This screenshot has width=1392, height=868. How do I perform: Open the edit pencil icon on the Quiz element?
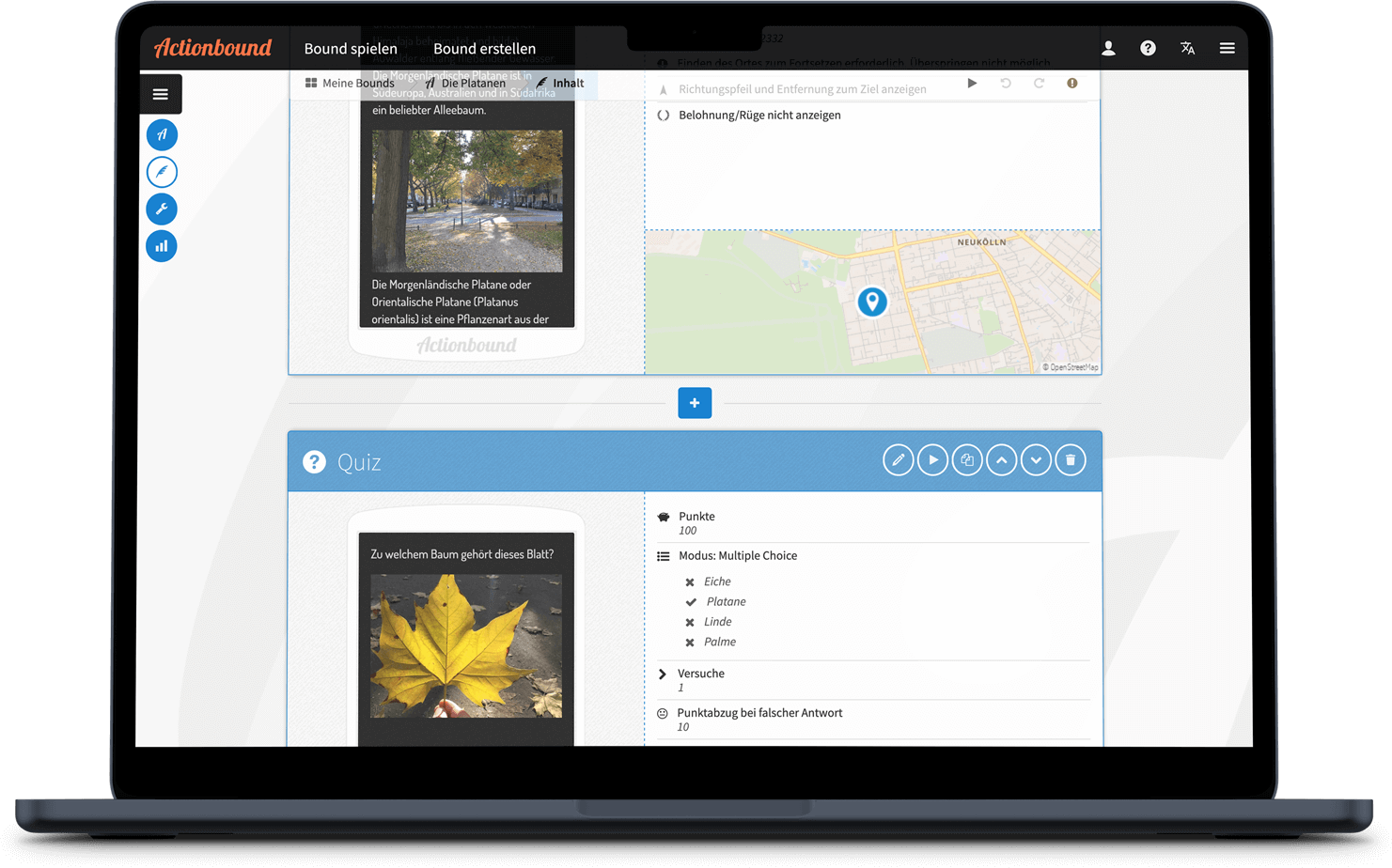click(x=898, y=459)
